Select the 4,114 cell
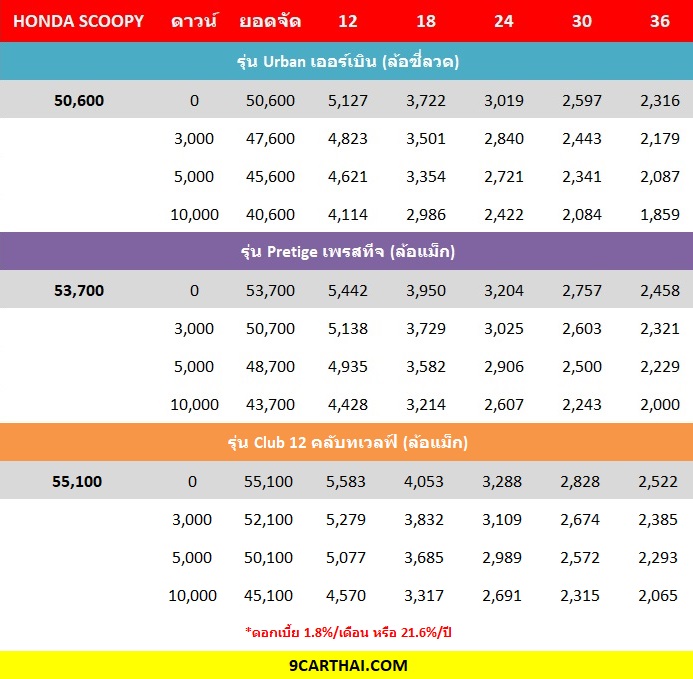 348,215
